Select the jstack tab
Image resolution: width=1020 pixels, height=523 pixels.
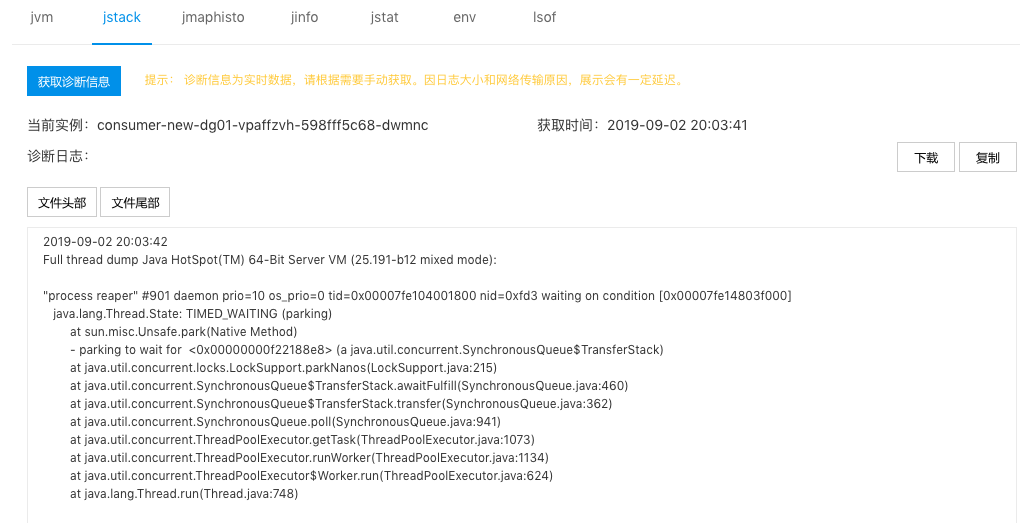coord(121,18)
